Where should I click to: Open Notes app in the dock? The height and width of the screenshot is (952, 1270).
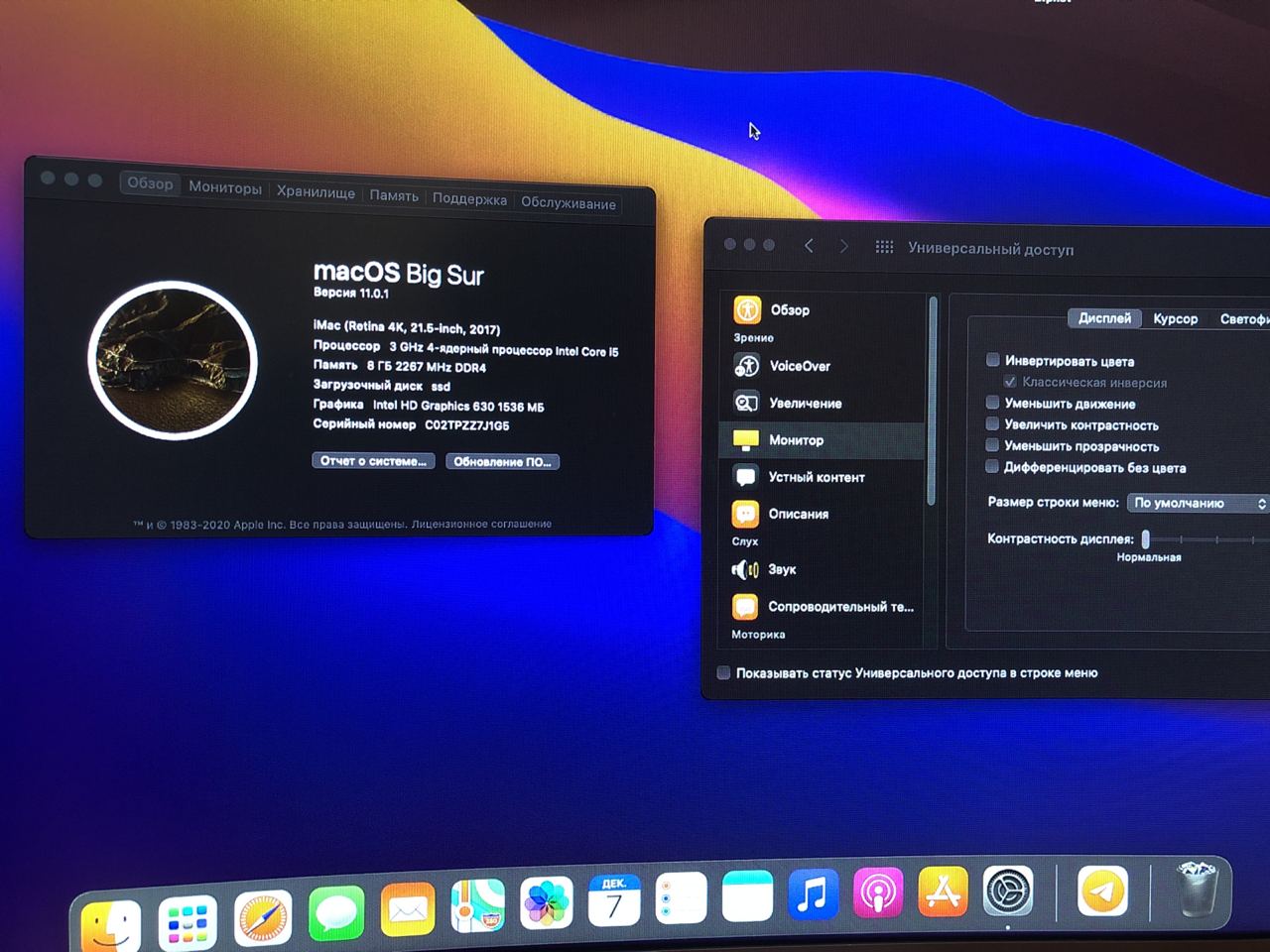coord(747,895)
